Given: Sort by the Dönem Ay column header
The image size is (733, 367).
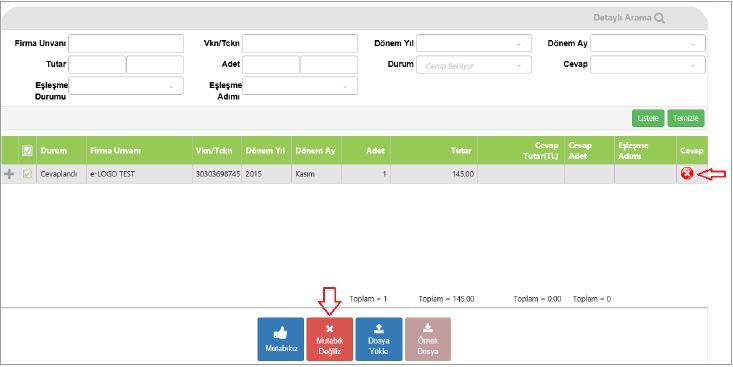Looking at the screenshot, I should click(316, 151).
